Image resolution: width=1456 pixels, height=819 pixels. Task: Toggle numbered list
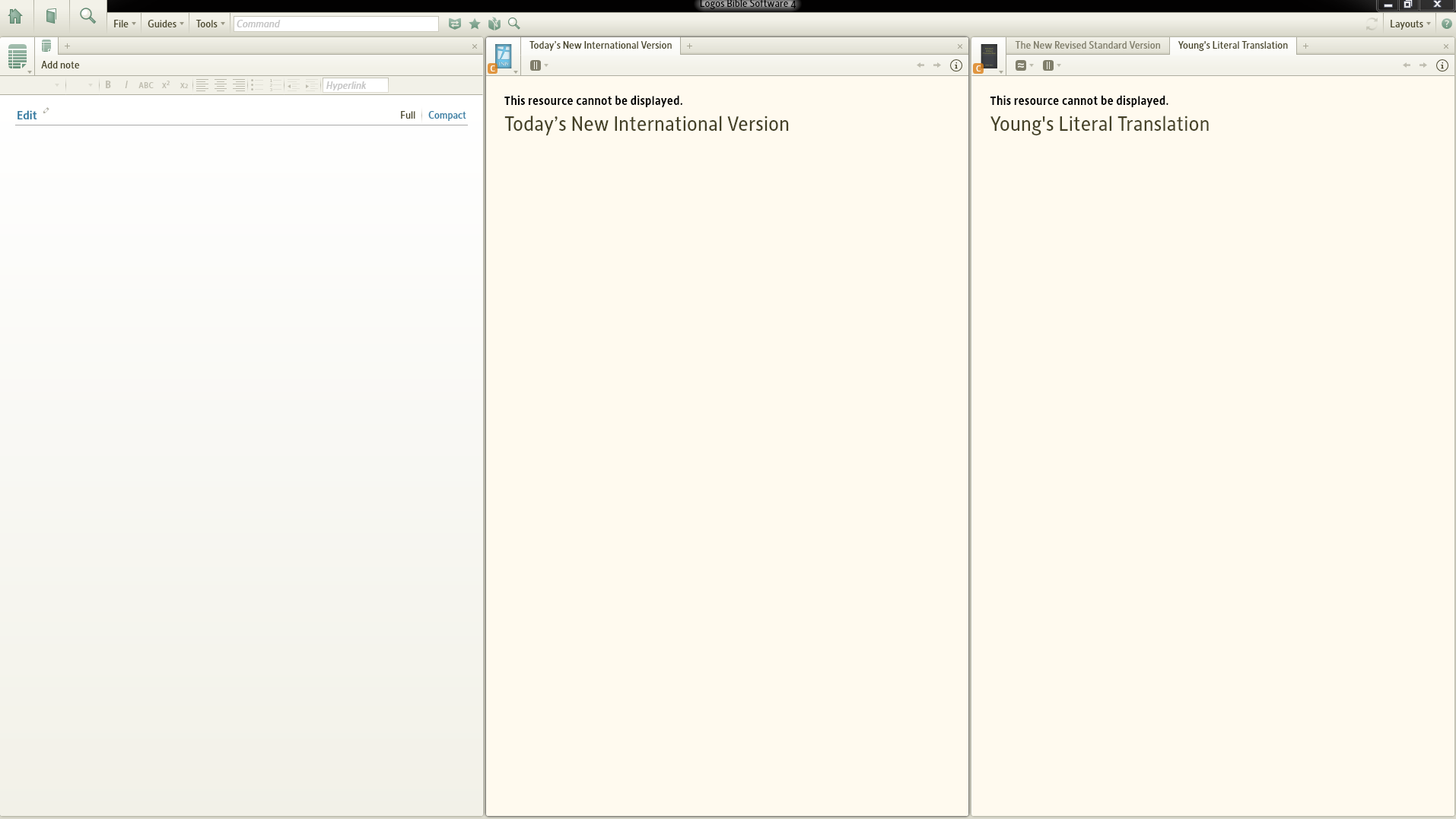[275, 85]
